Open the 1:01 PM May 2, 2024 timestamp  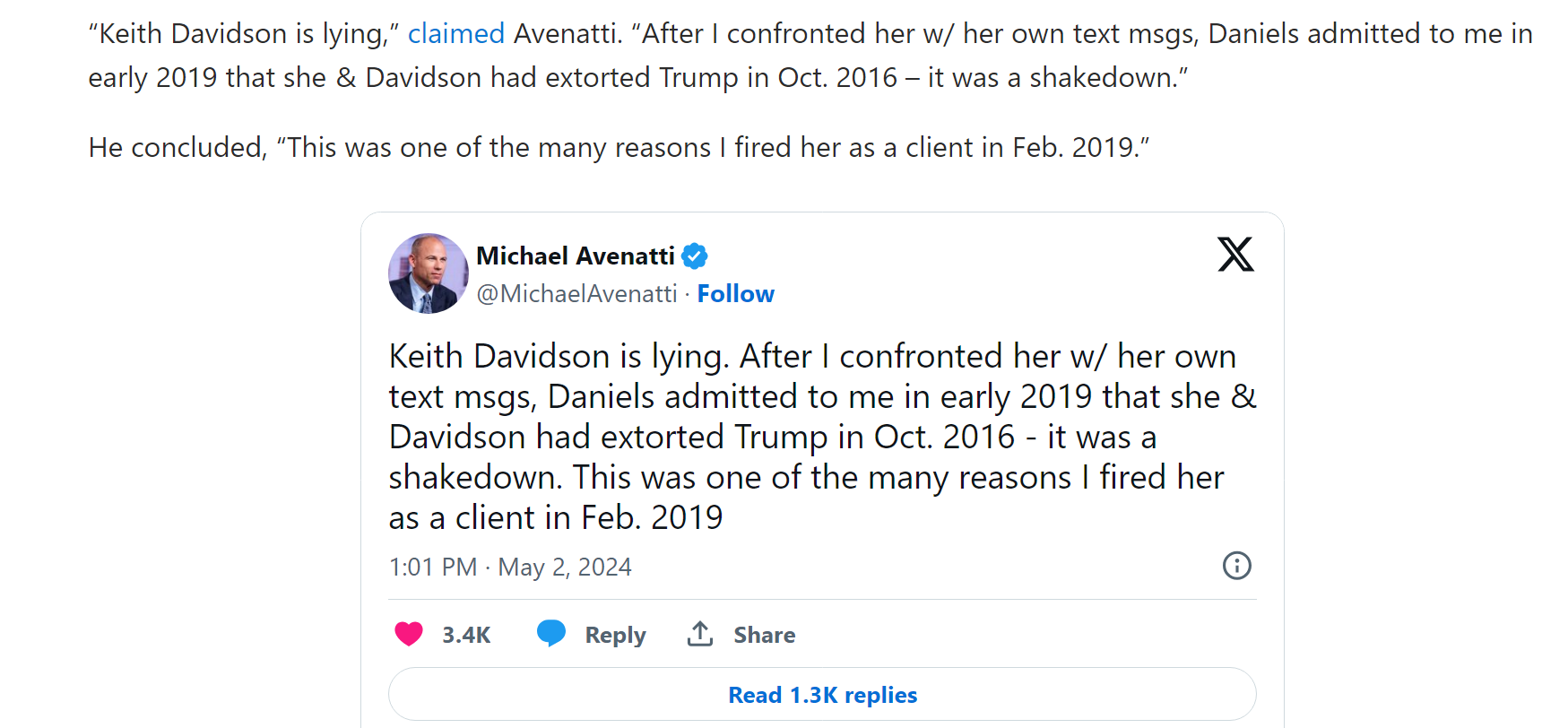[510, 568]
